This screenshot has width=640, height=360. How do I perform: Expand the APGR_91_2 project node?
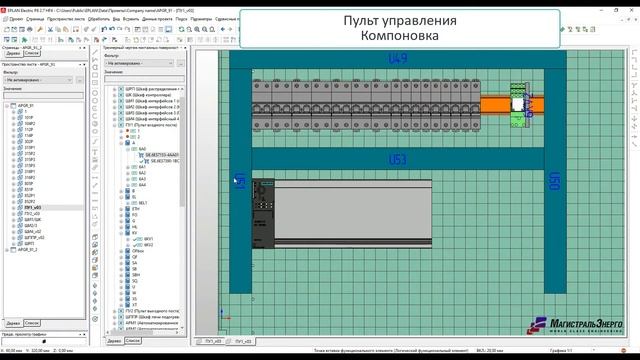pyautogui.click(x=7, y=249)
